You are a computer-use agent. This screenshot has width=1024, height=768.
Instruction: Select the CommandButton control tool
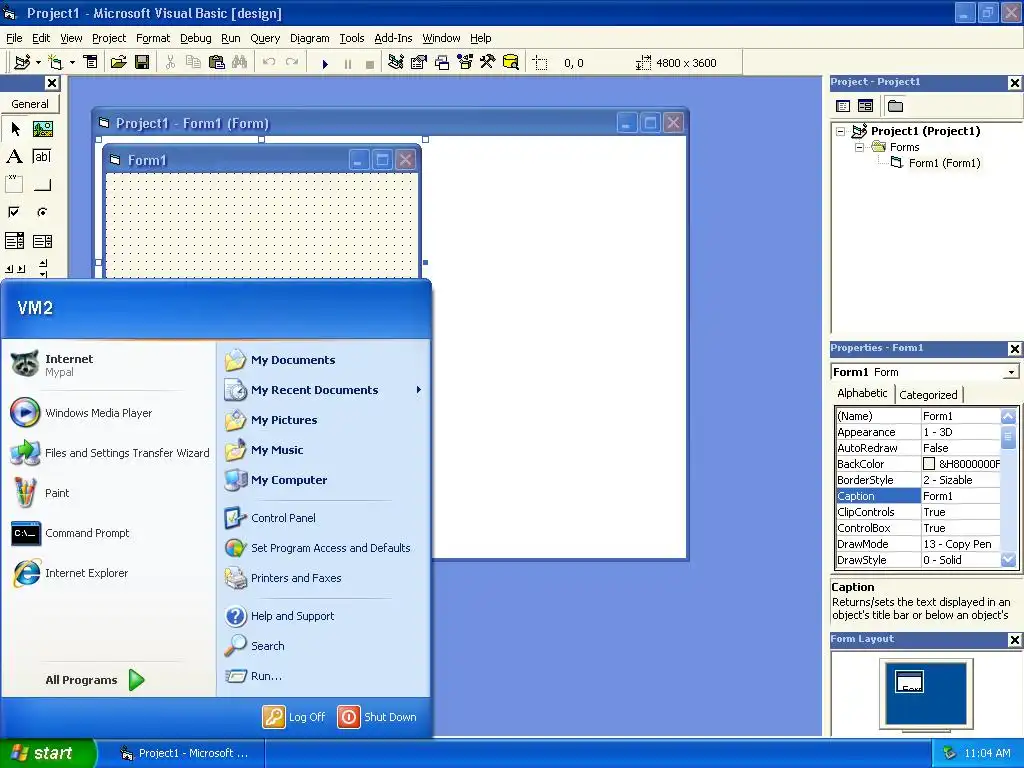[42, 185]
